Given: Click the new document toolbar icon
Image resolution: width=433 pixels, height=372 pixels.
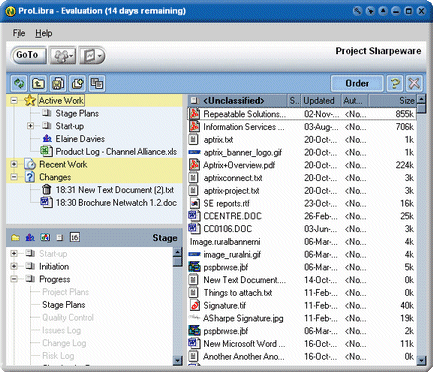Looking at the screenshot, I should coord(78,83).
